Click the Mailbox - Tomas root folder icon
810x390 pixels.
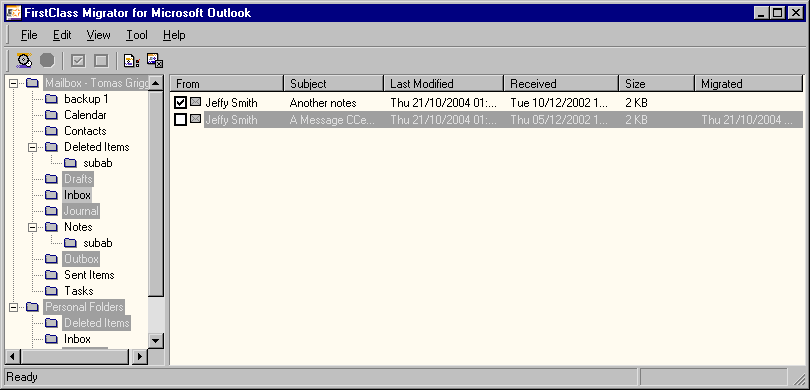33,83
